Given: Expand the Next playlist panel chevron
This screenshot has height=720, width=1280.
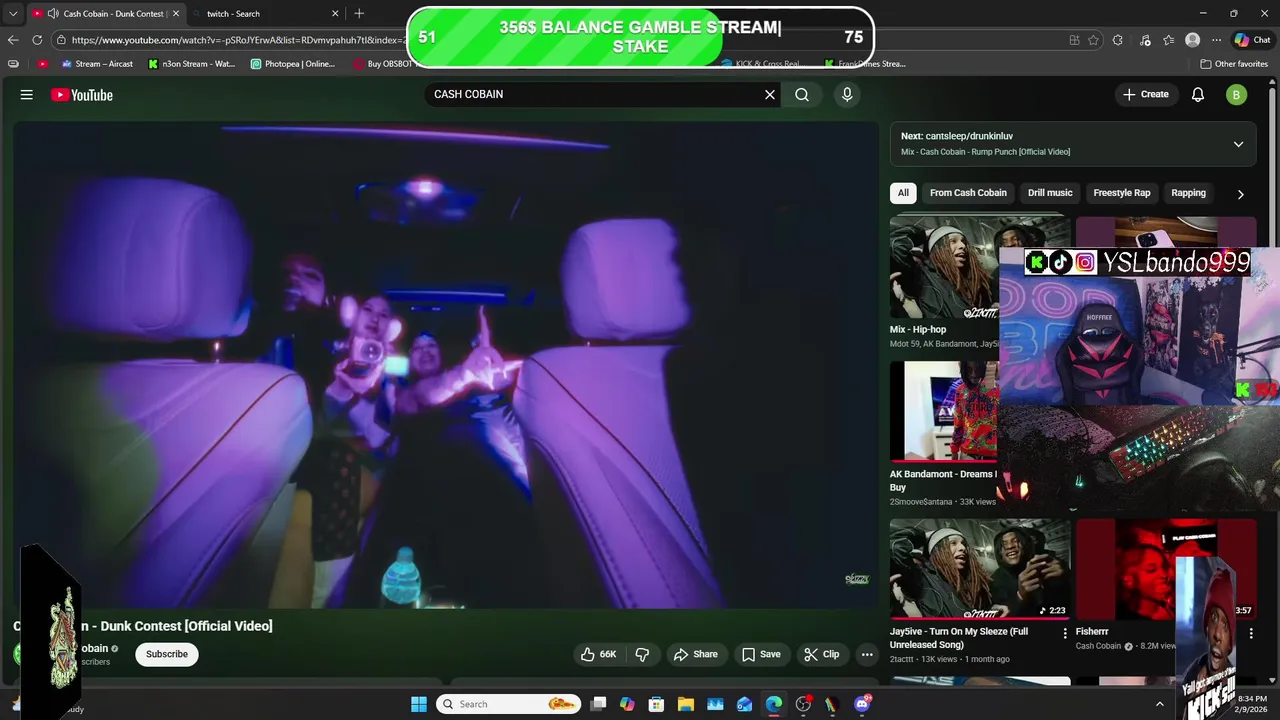Looking at the screenshot, I should [1238, 144].
